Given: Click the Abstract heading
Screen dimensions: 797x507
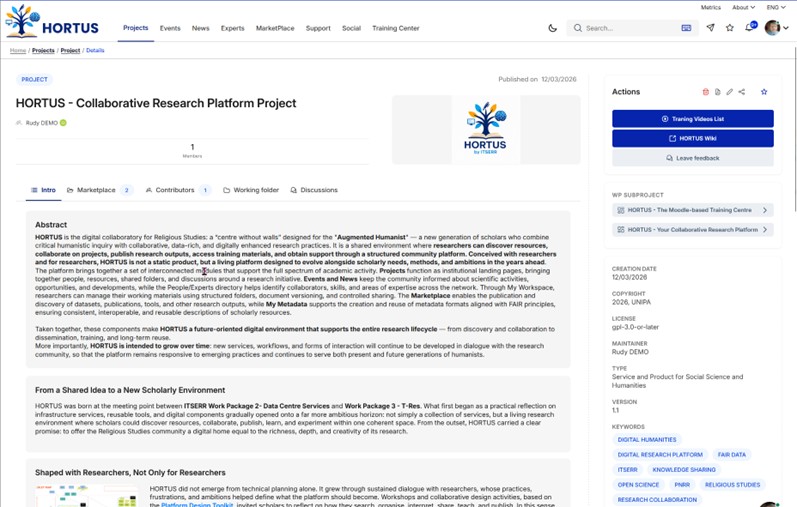Looking at the screenshot, I should pyautogui.click(x=51, y=225).
